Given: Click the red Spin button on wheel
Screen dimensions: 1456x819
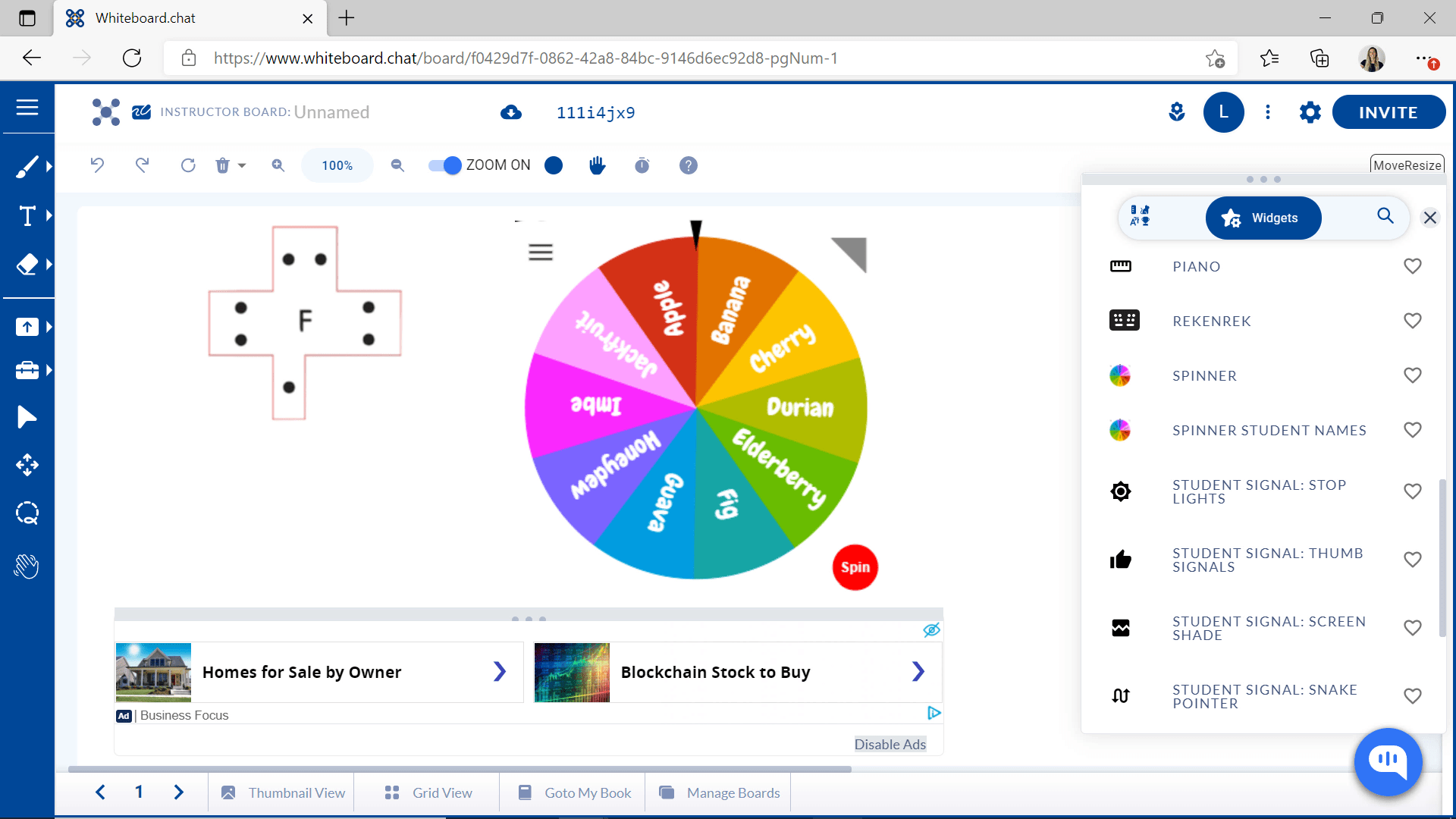Looking at the screenshot, I should click(854, 568).
